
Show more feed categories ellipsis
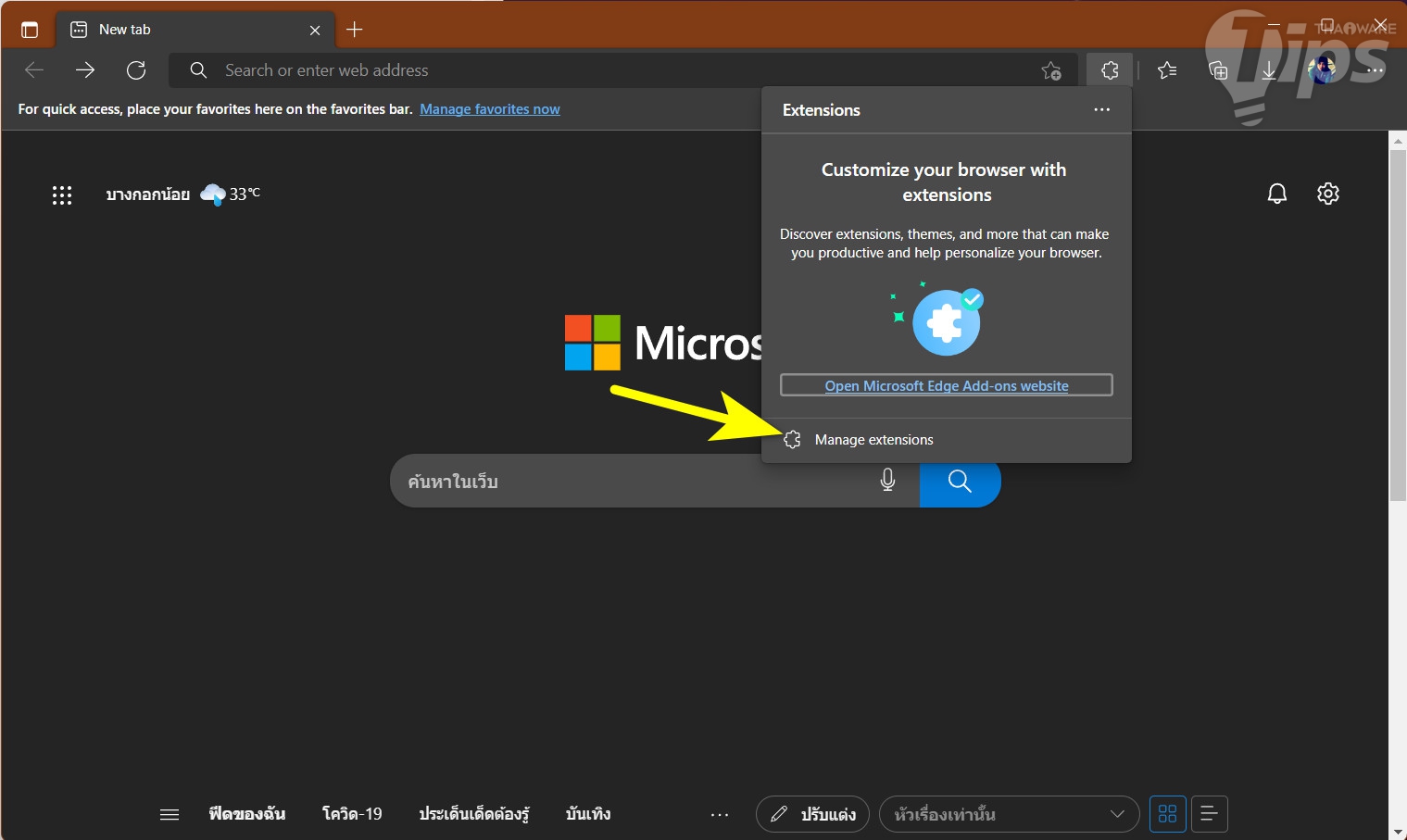[x=720, y=815]
